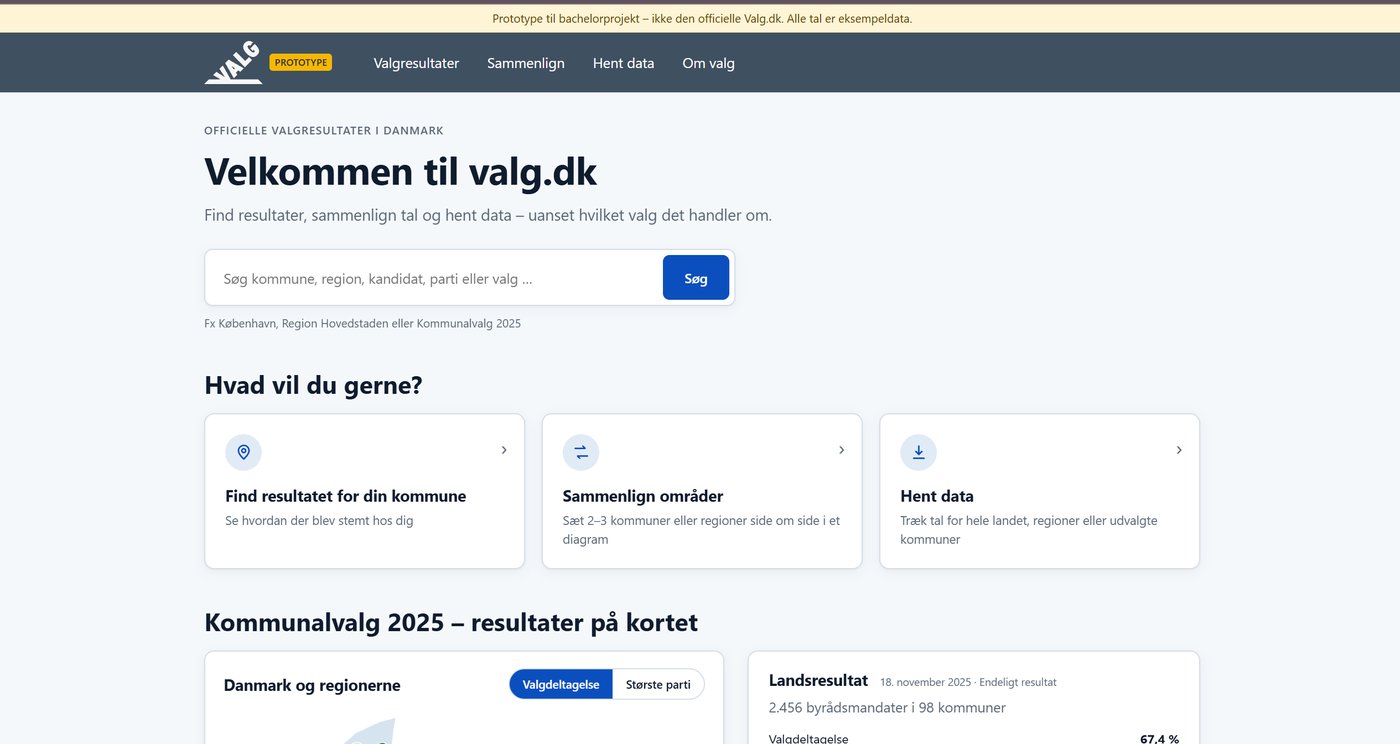Click date '18. november 2025 · Endeligt resultat'
Image resolution: width=1400 pixels, height=744 pixels.
[x=968, y=682]
